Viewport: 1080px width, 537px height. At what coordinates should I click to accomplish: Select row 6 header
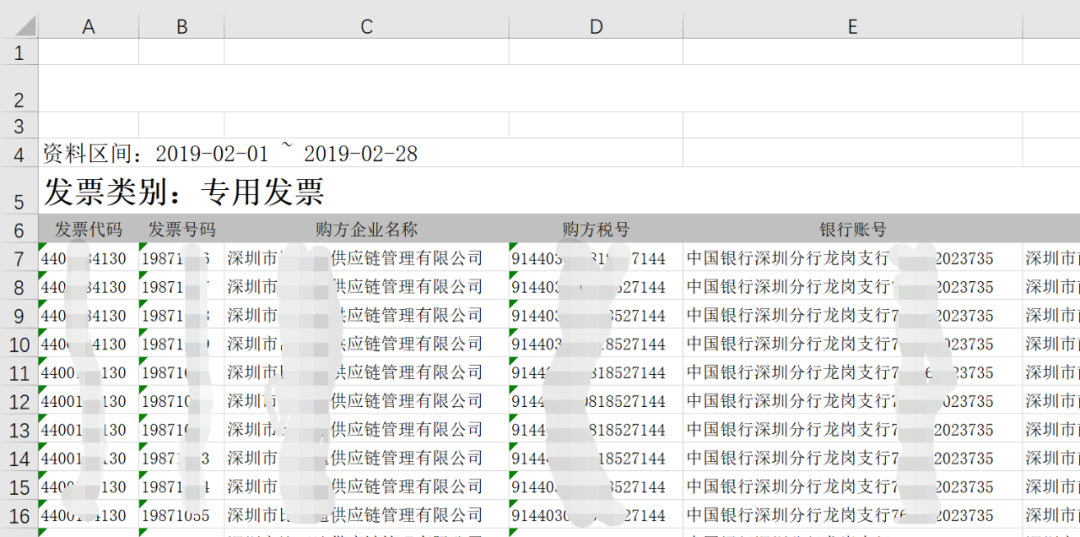click(x=19, y=229)
